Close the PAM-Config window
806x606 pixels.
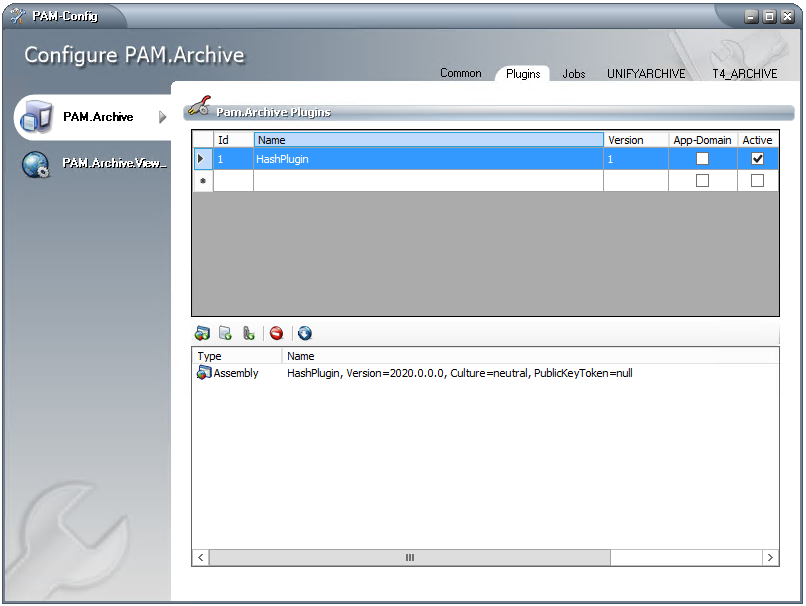787,16
